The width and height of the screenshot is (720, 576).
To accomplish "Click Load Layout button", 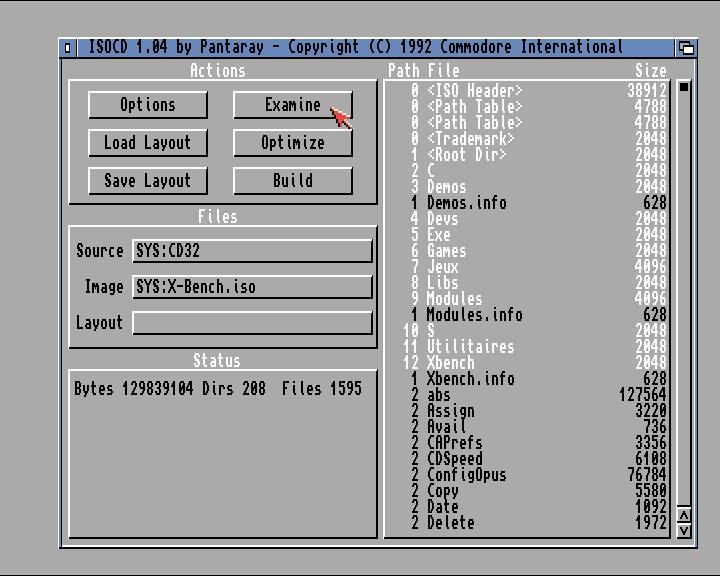I will (147, 142).
